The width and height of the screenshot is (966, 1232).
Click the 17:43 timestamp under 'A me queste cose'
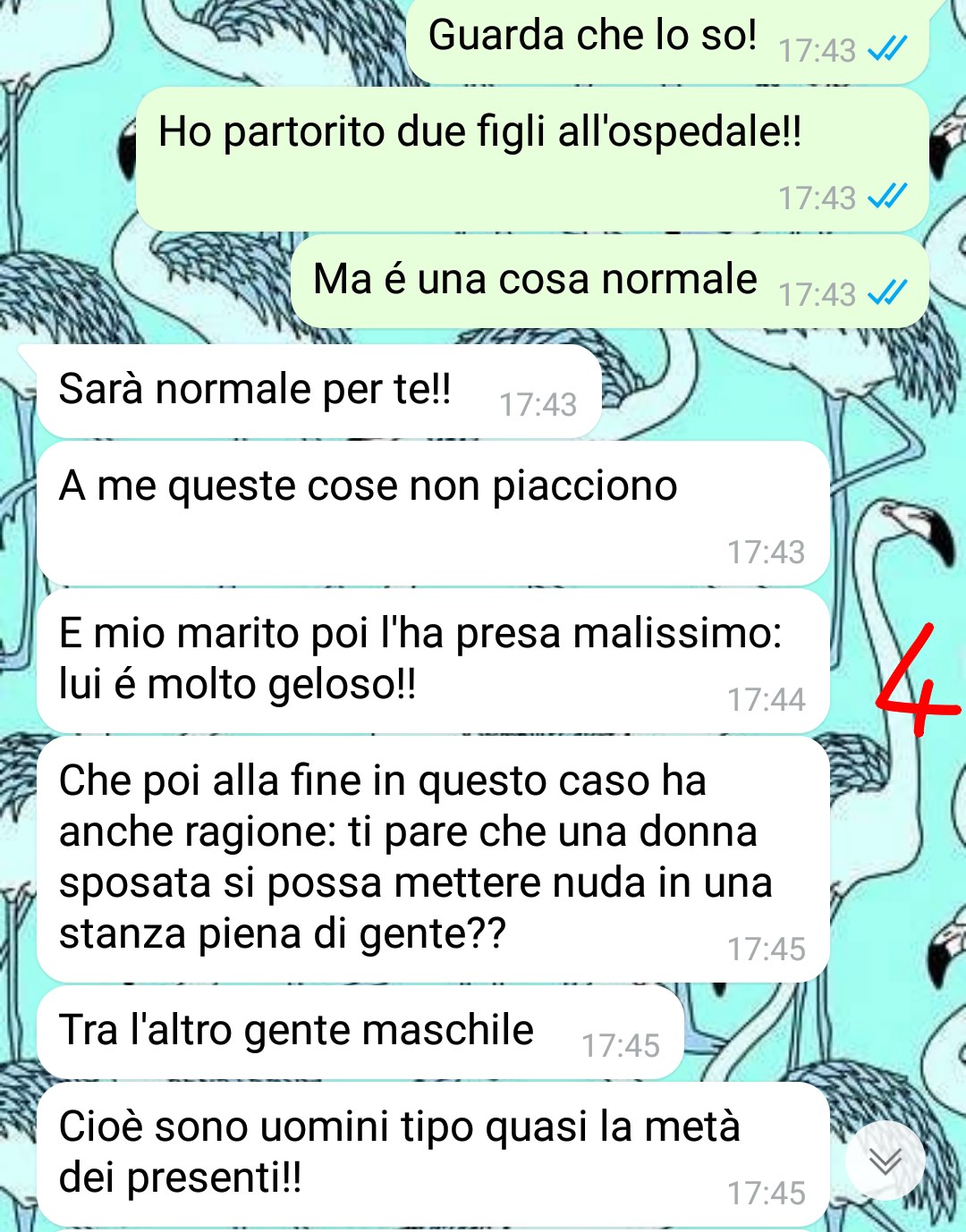pyautogui.click(x=766, y=552)
